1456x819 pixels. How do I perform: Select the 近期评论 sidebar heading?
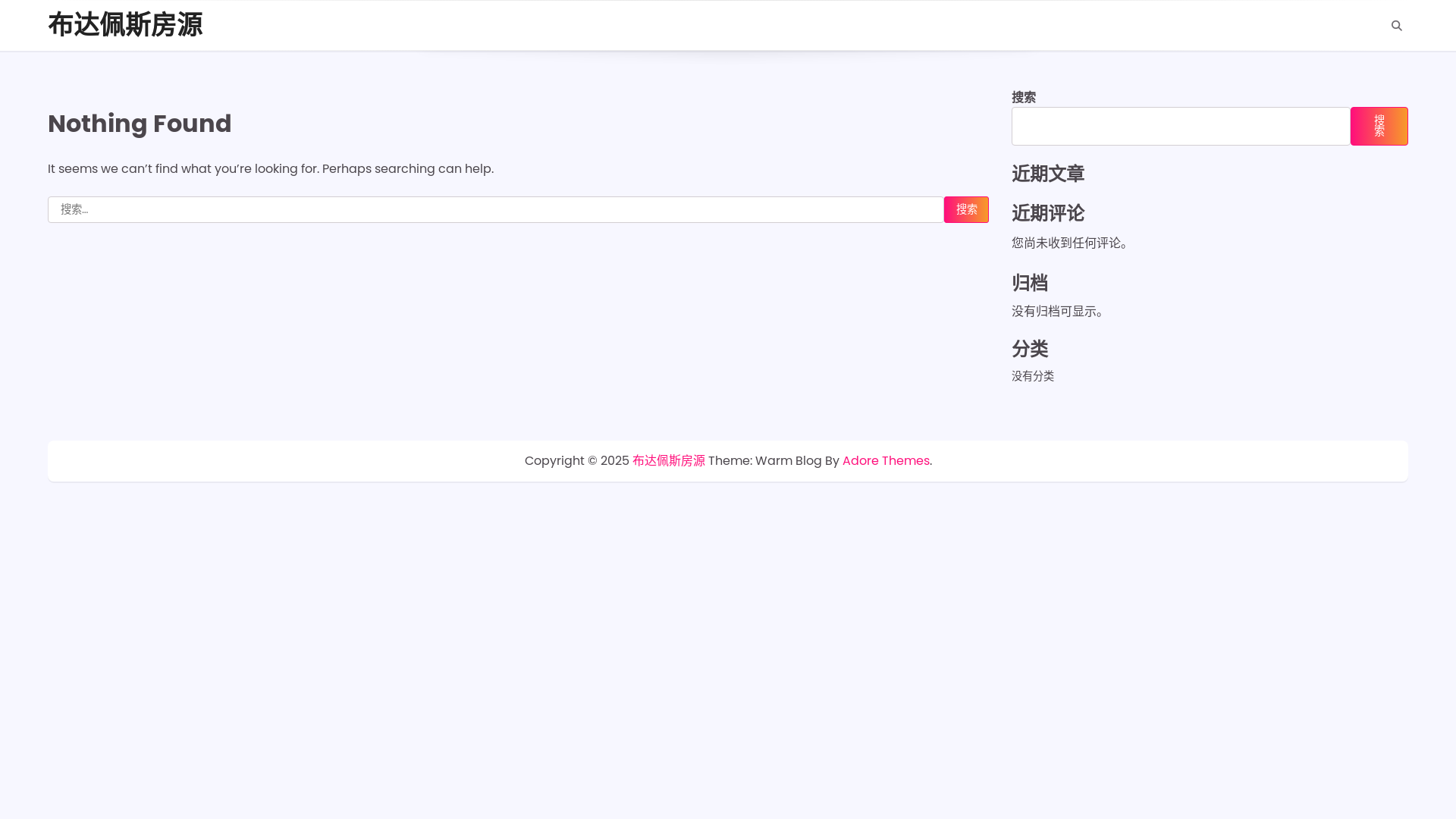pos(1048,213)
